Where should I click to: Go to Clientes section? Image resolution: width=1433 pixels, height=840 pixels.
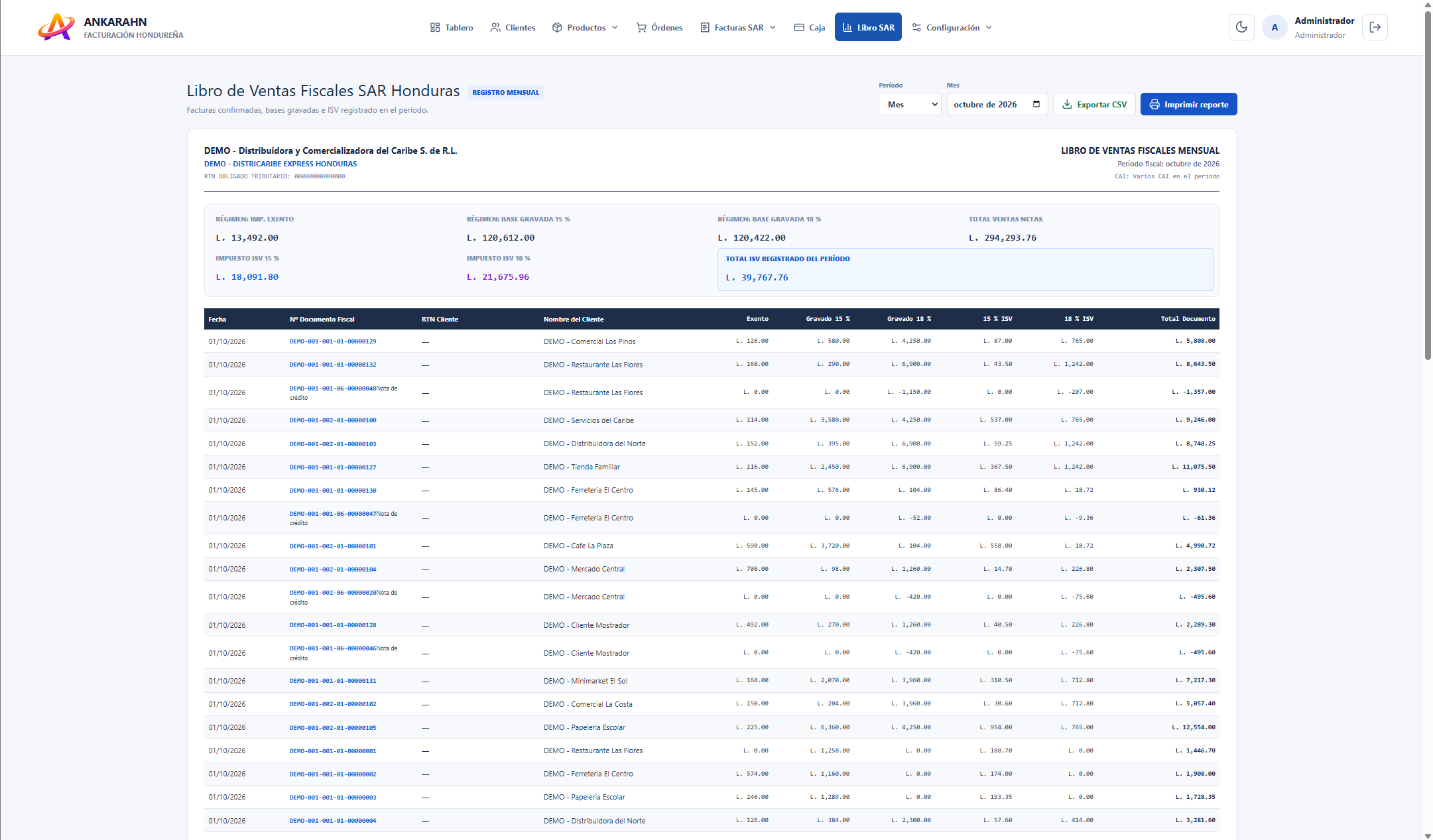point(513,27)
